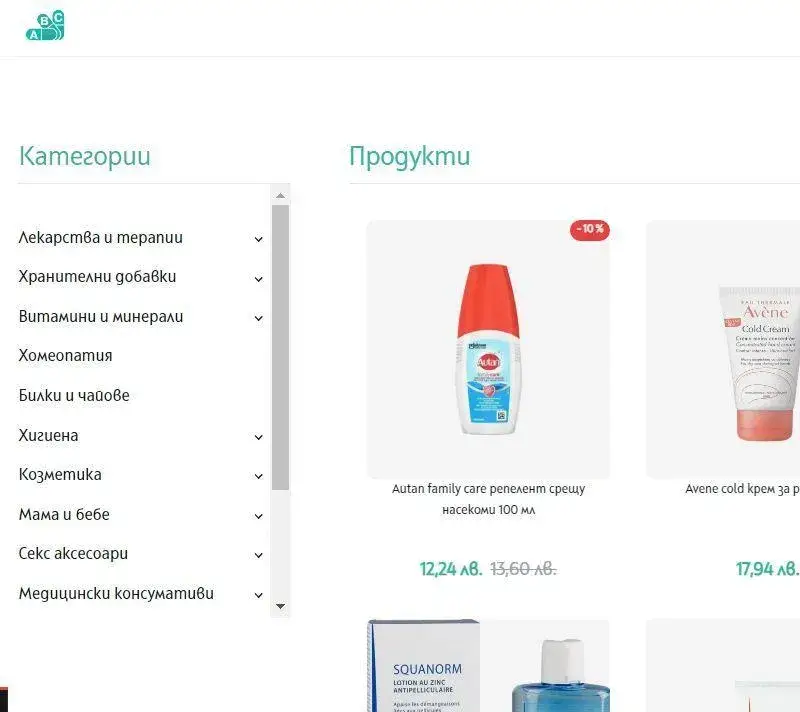Open the Avene Cold Cream image

tap(723, 349)
